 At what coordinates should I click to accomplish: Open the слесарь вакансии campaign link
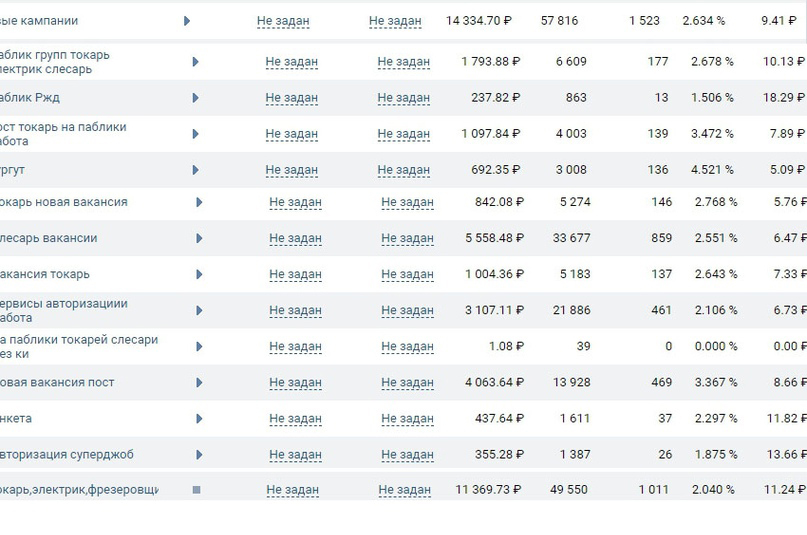(48, 238)
